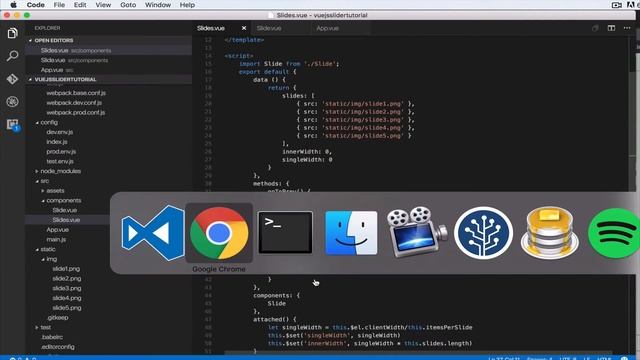Open the Search view in activity bar
The image size is (640, 360).
12,56
